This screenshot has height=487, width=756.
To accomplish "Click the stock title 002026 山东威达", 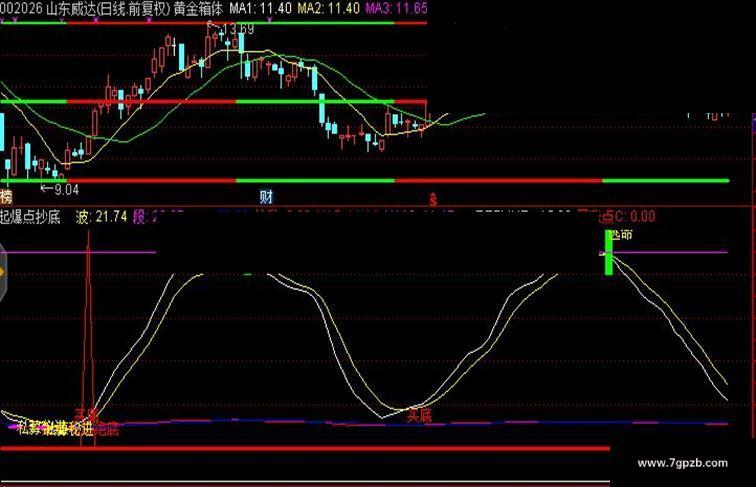I will [x=48, y=9].
